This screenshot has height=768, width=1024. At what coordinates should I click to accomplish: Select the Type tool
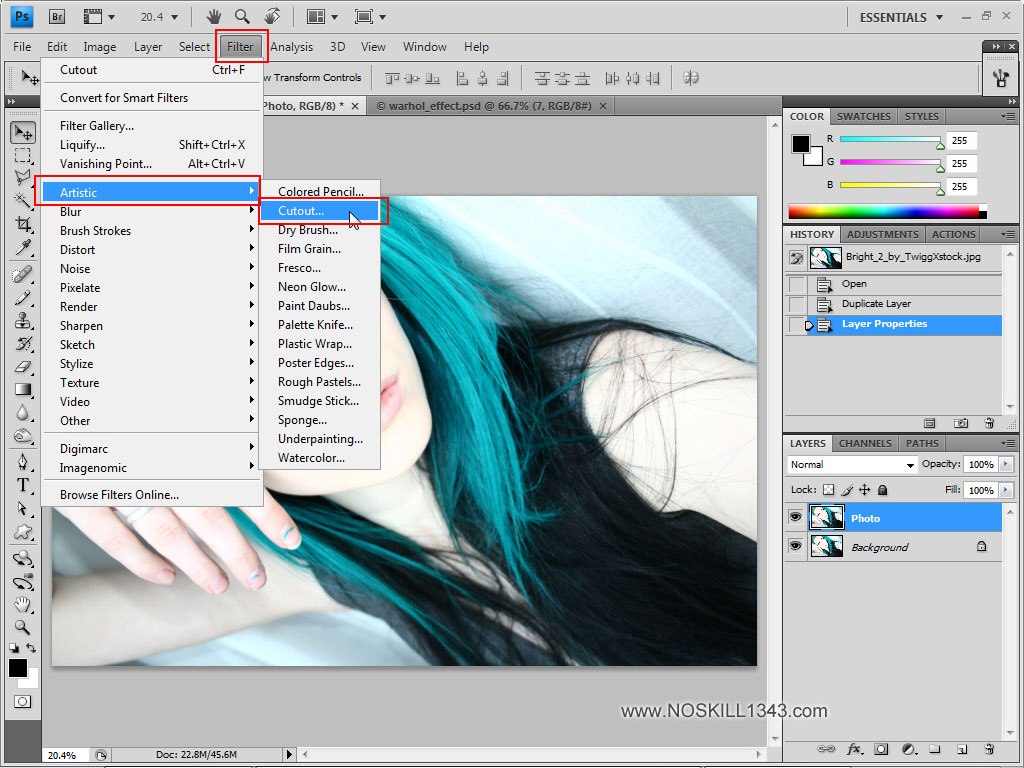24,485
